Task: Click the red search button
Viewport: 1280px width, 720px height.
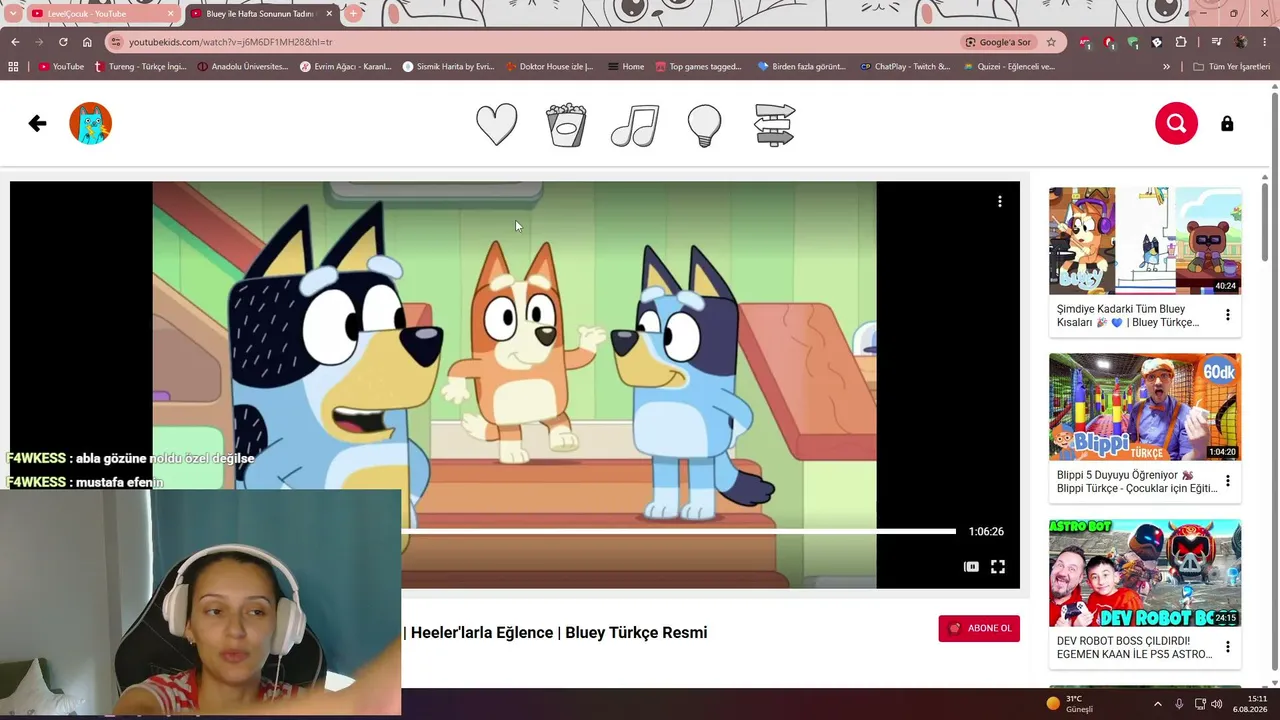Action: (1176, 123)
